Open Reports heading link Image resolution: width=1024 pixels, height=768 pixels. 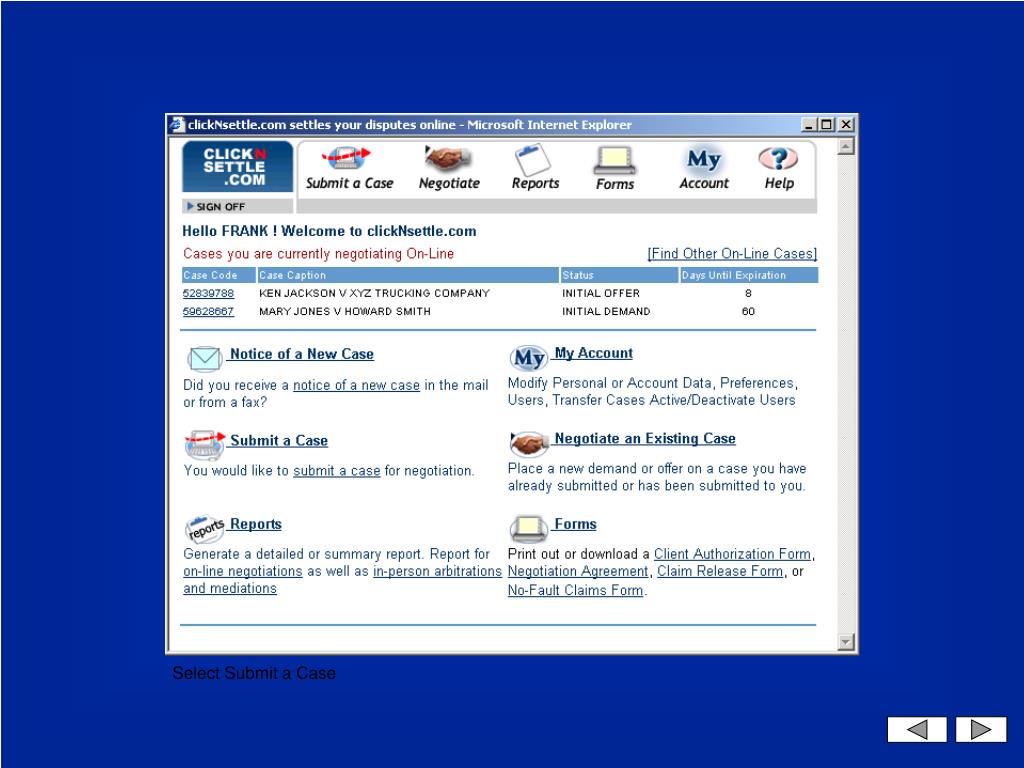pyautogui.click(x=255, y=524)
